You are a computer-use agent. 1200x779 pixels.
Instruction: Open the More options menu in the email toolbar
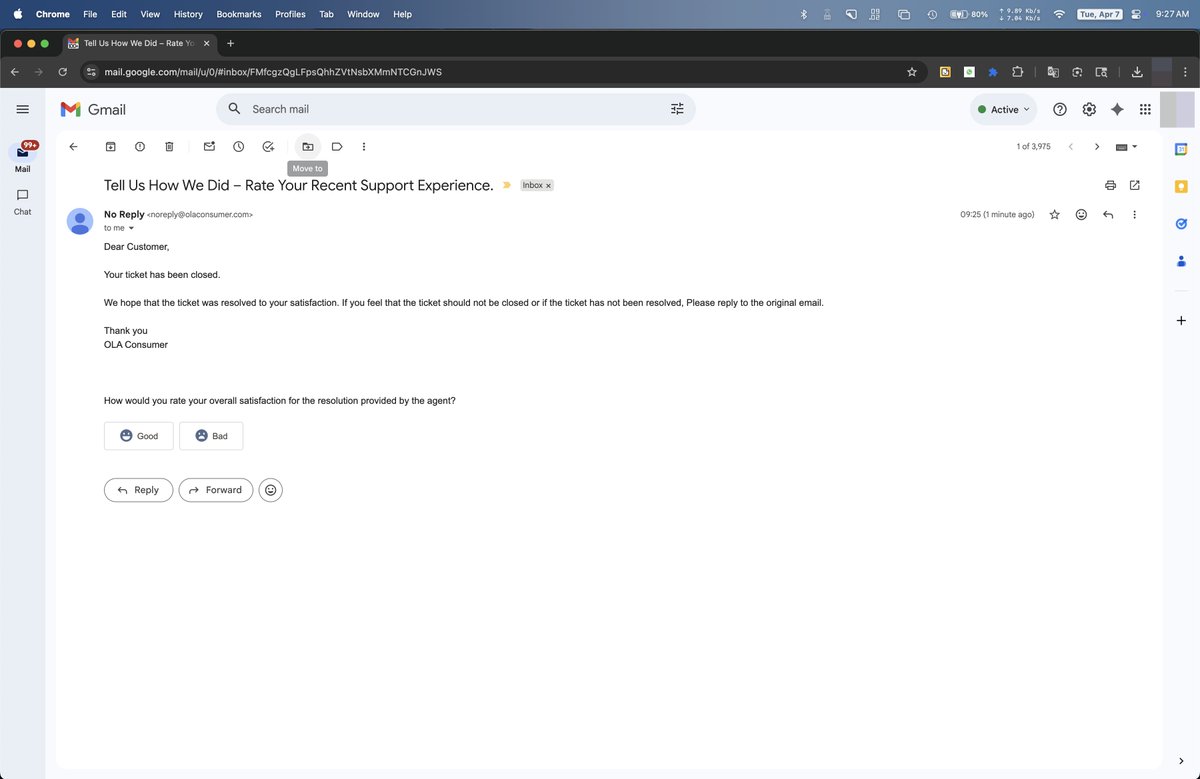[x=364, y=146]
